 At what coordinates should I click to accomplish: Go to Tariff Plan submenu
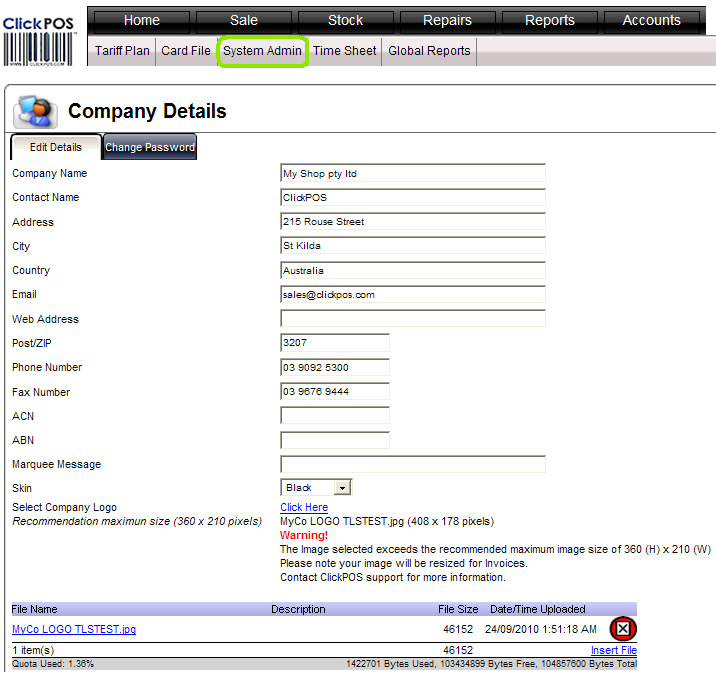pos(122,51)
